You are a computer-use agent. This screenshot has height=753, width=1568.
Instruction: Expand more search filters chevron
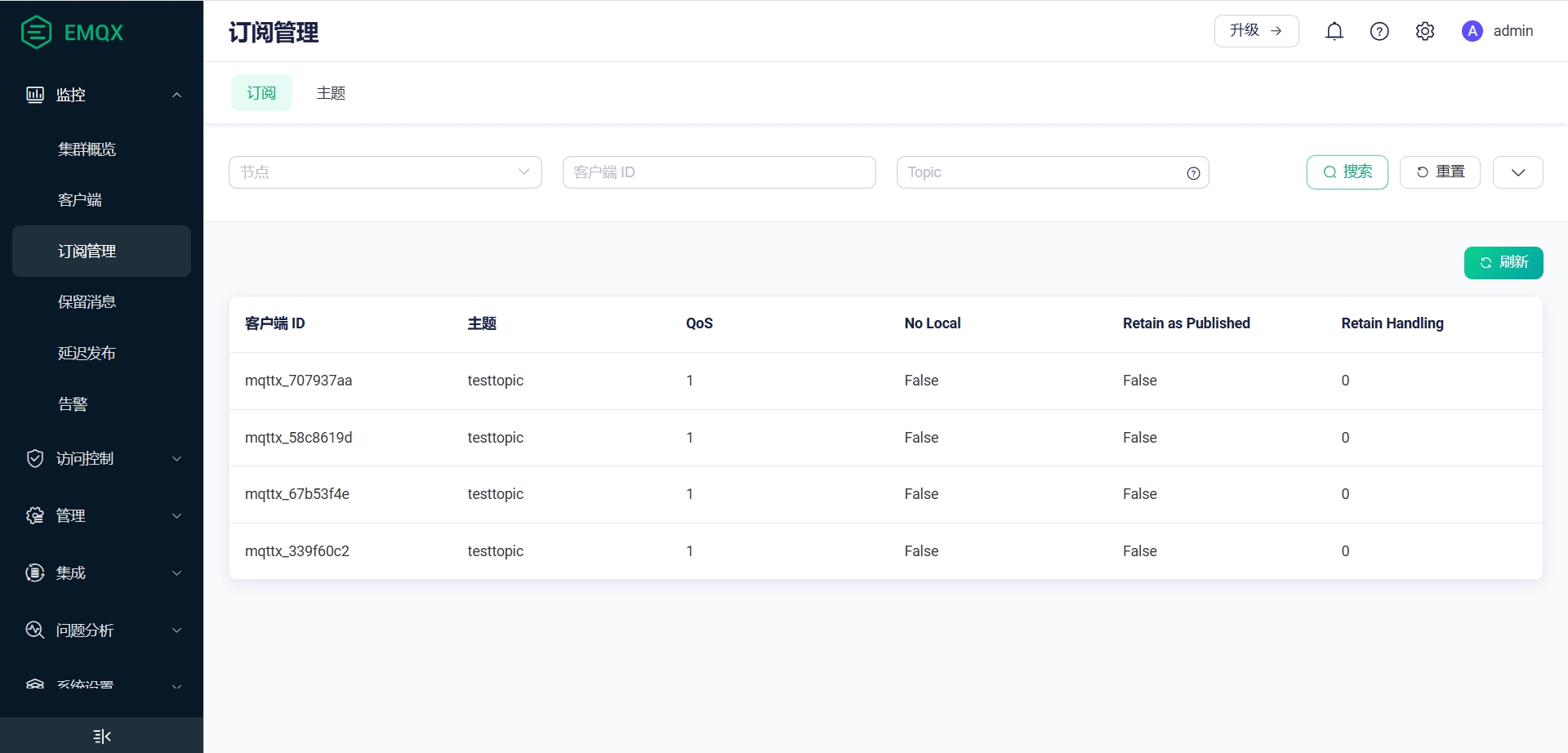pyautogui.click(x=1517, y=172)
